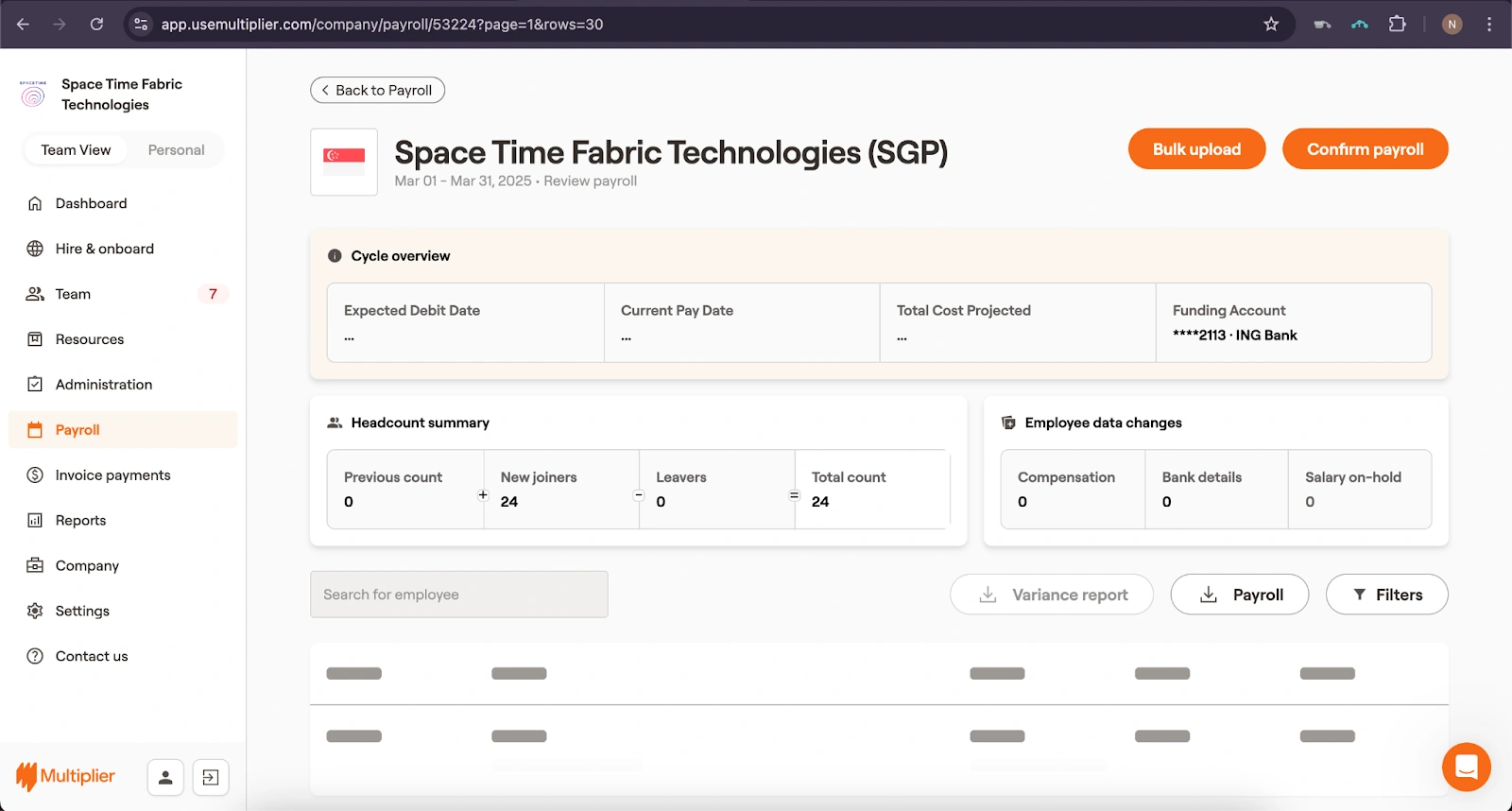The height and width of the screenshot is (811, 1512).
Task: Click the Leavers count card
Action: (716, 490)
